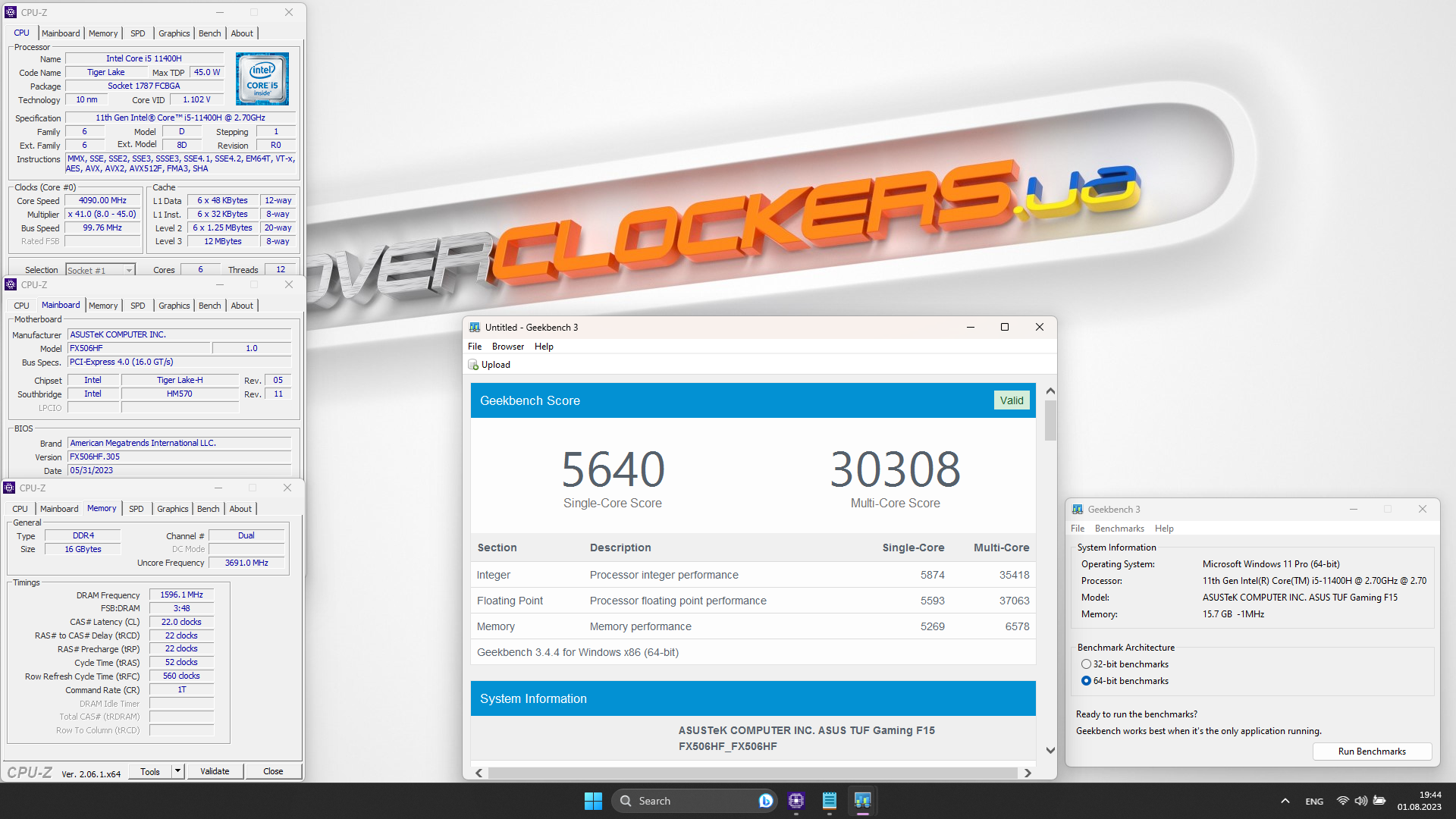Switch to Graphics tab in top CPU-Z
This screenshot has width=1456, height=819.
click(174, 33)
